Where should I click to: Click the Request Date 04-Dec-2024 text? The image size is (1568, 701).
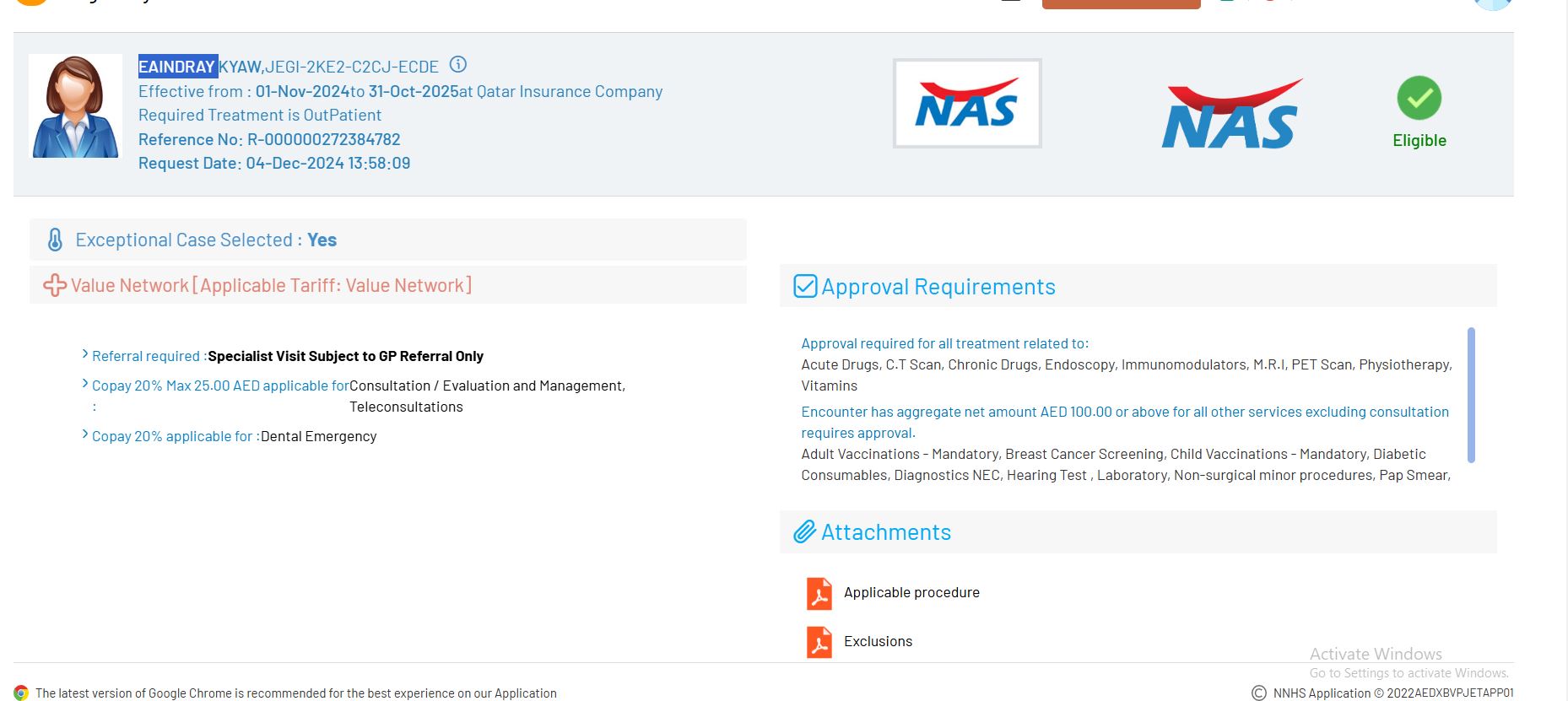(274, 163)
